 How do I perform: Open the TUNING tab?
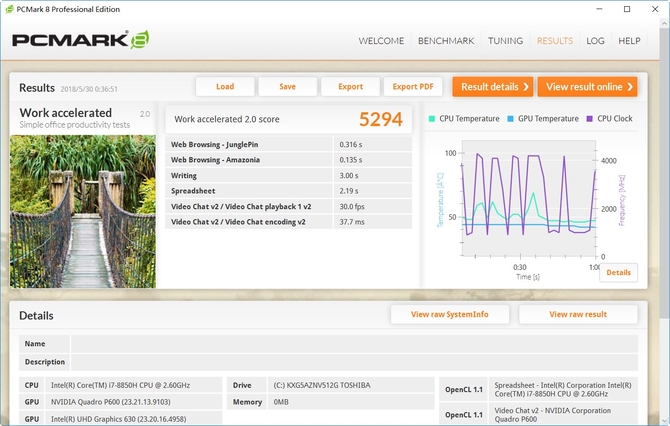click(x=505, y=41)
